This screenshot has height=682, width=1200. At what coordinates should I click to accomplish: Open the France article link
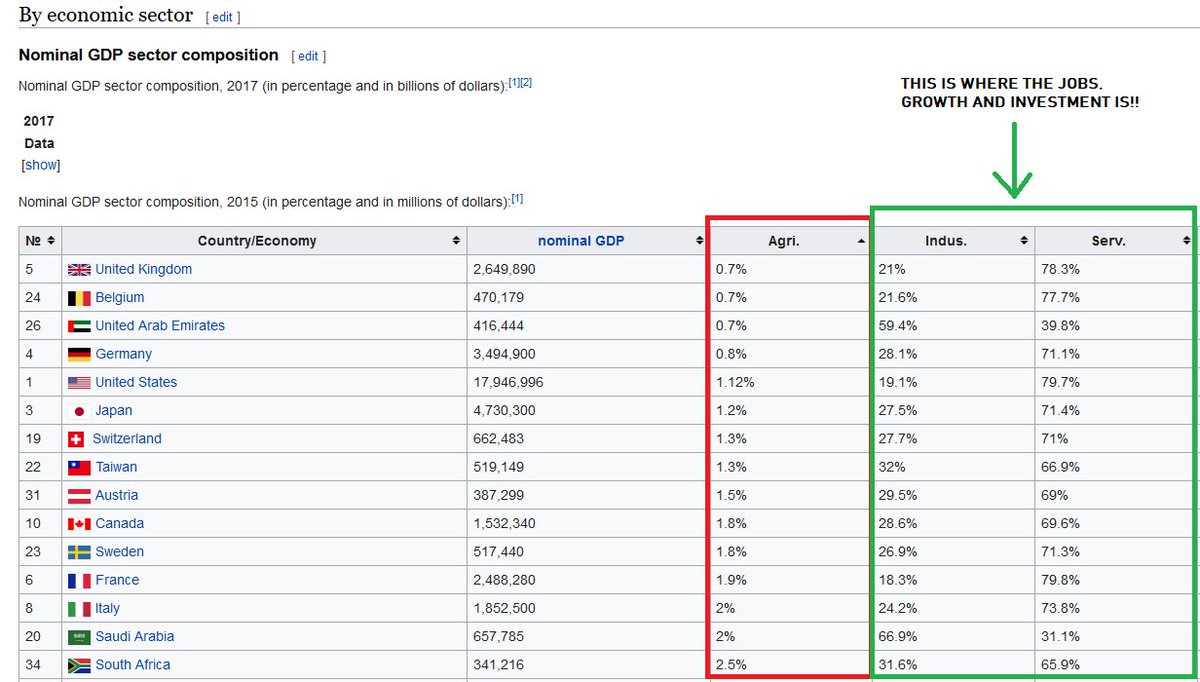point(117,580)
